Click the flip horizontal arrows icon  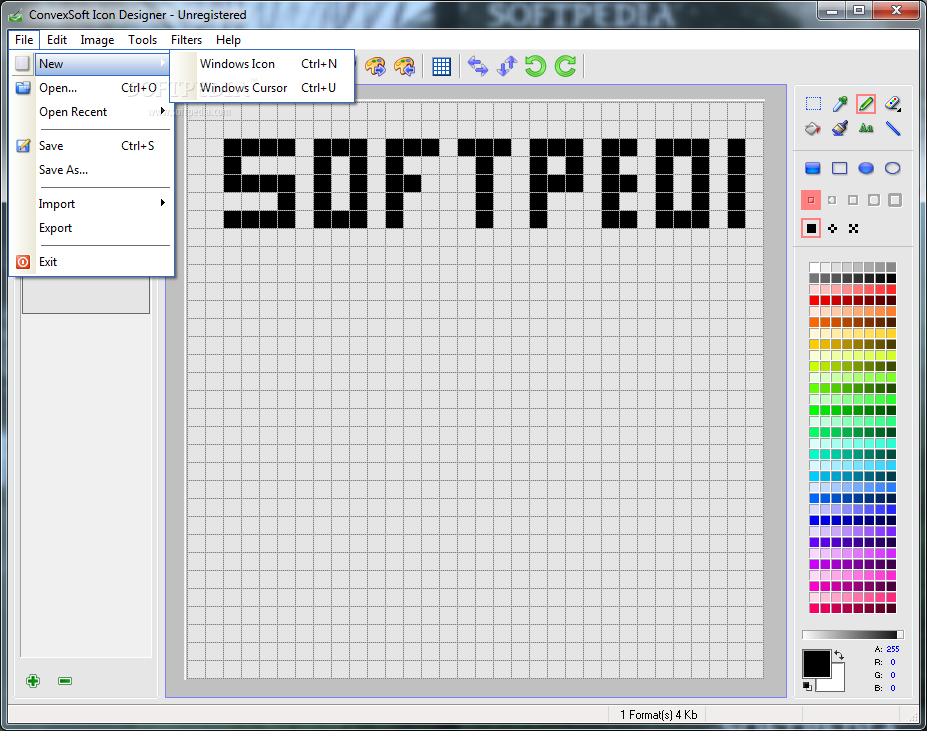click(x=478, y=66)
